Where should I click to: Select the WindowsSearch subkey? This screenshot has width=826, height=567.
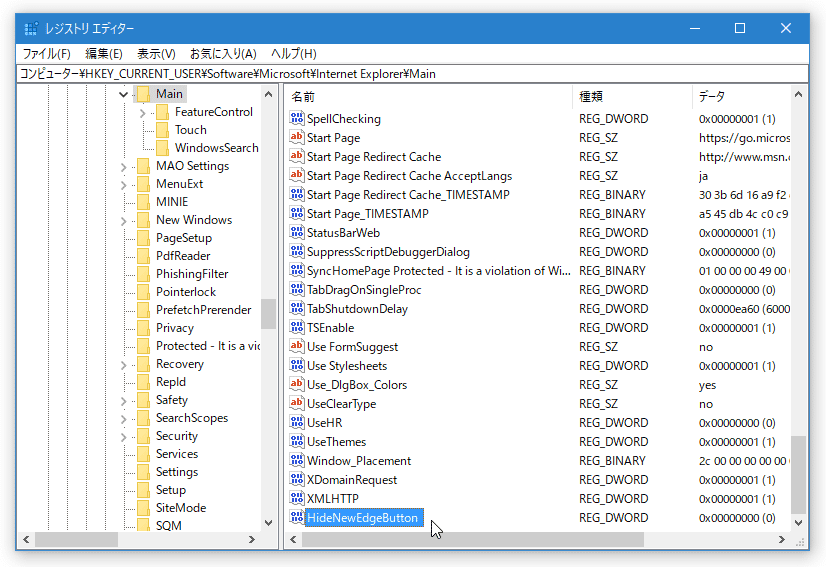click(x=217, y=148)
